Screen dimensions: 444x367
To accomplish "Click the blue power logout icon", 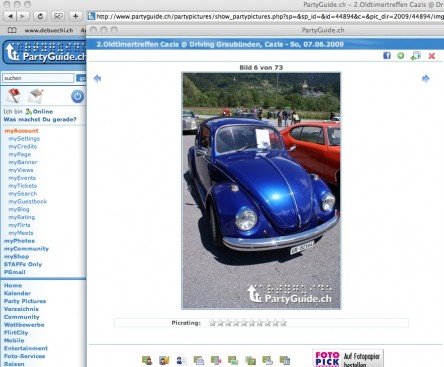I will click(x=77, y=96).
